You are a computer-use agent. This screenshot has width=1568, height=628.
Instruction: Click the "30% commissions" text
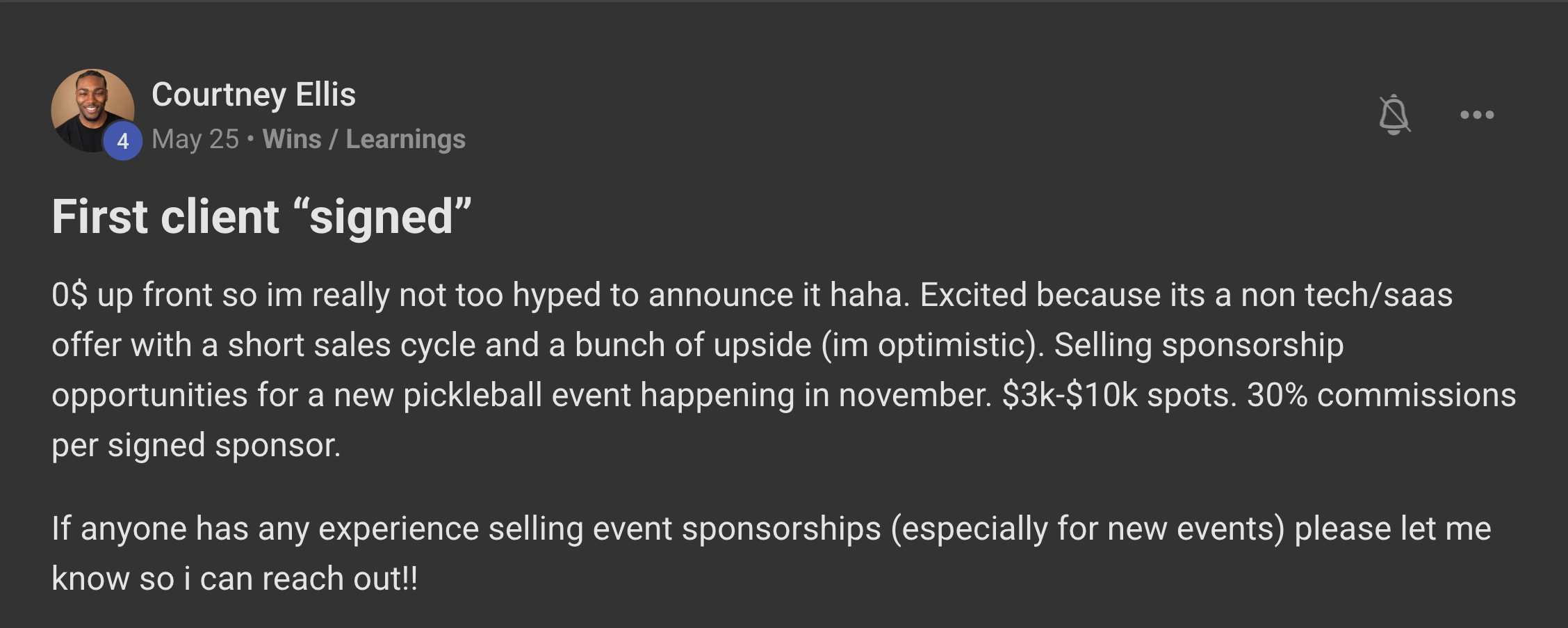pos(1382,395)
